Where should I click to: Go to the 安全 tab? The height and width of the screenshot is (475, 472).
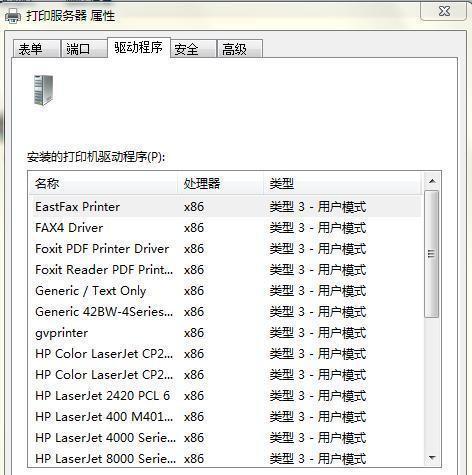193,49
